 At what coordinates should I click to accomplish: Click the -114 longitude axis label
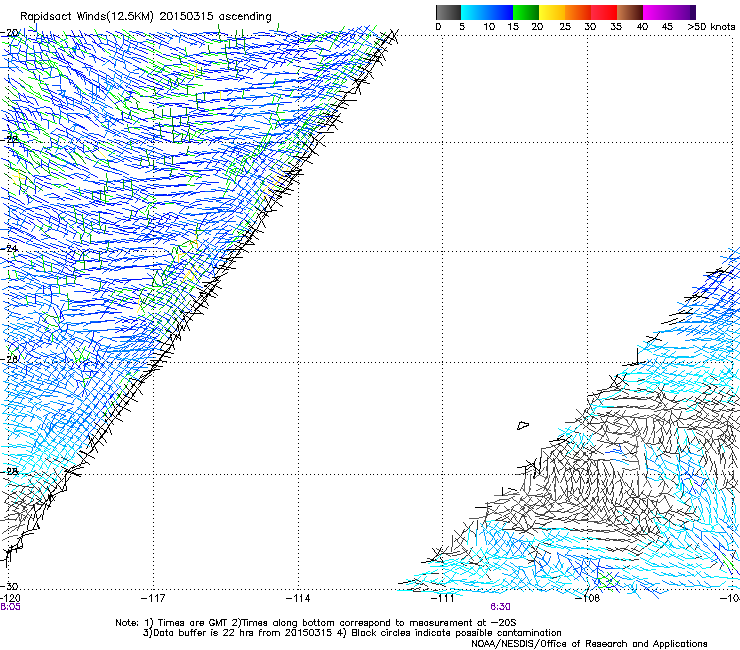click(298, 599)
